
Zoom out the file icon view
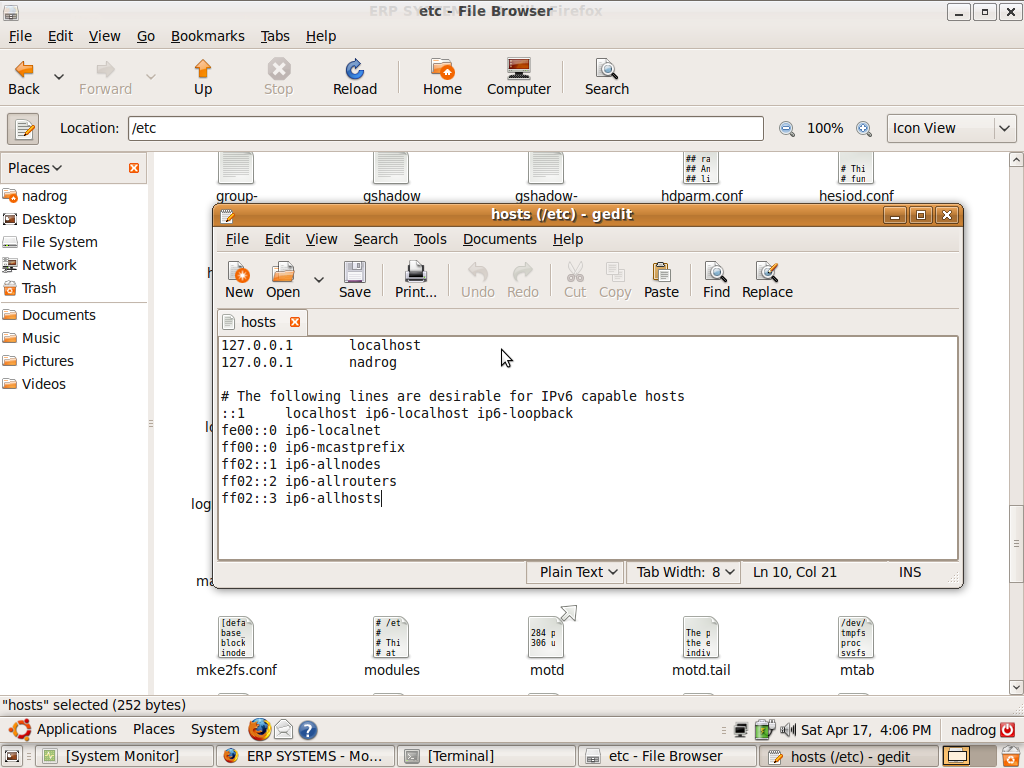786,129
